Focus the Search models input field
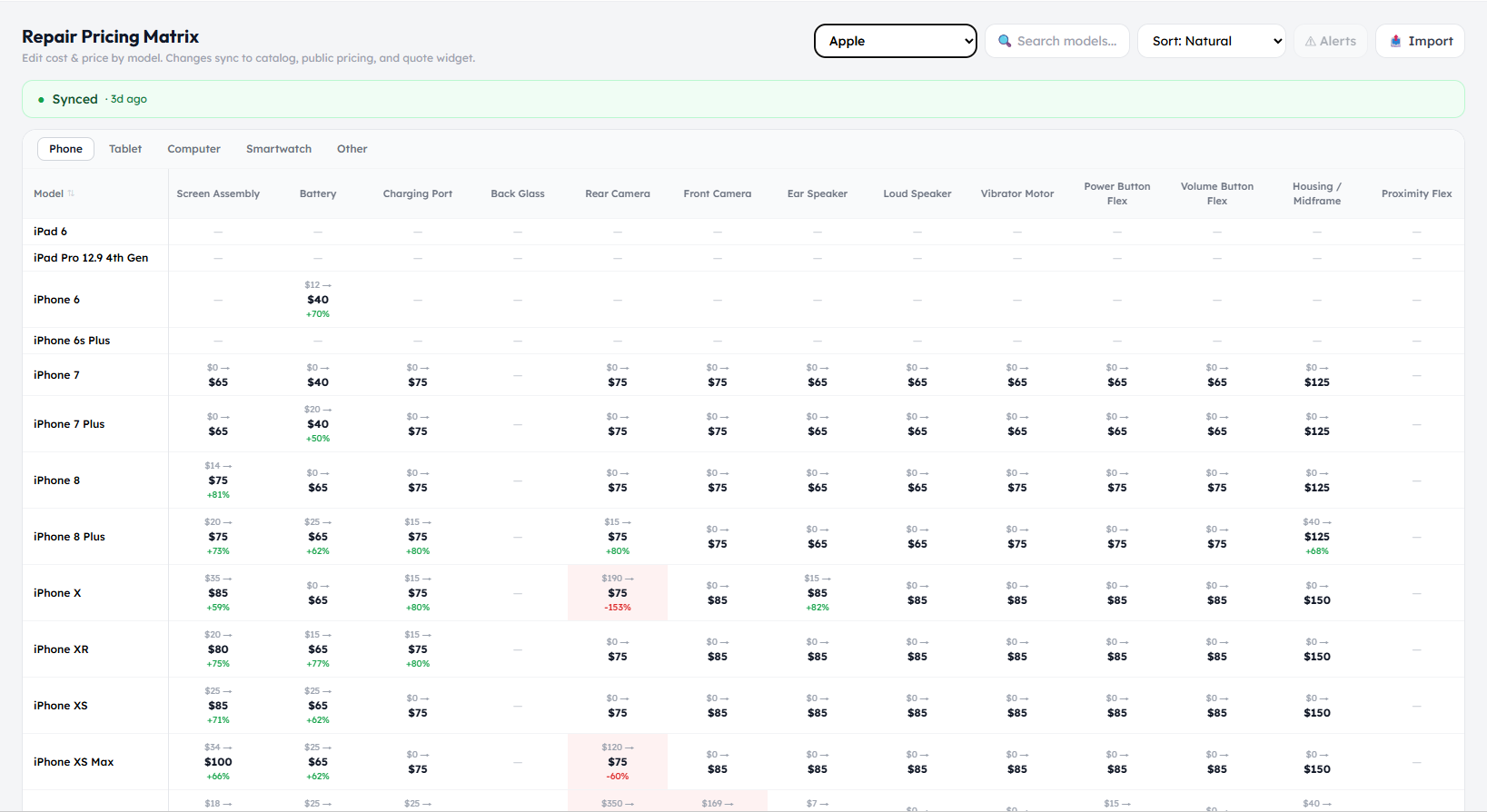 click(x=1057, y=41)
